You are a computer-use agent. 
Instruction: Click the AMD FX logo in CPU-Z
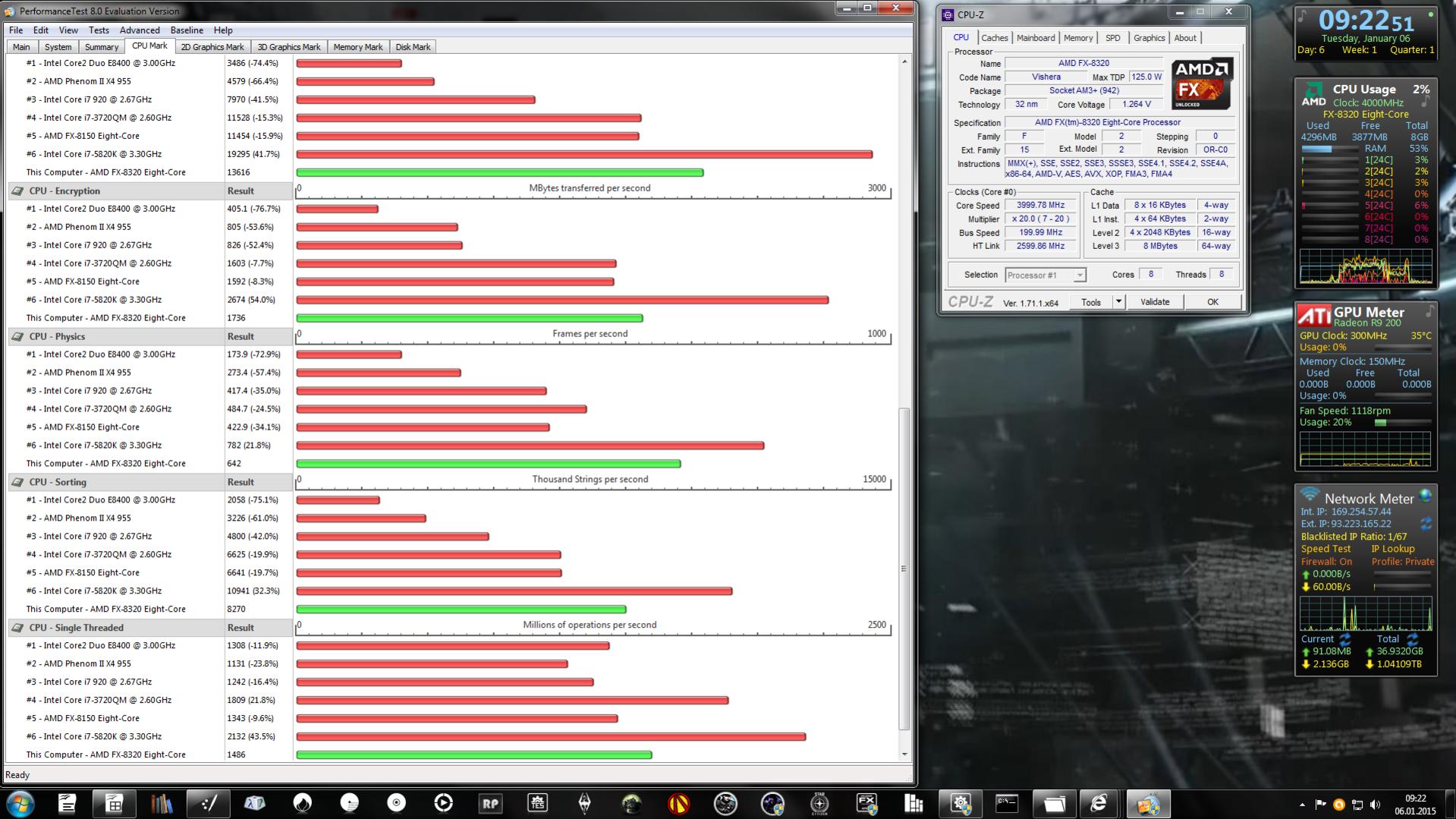[x=1202, y=84]
